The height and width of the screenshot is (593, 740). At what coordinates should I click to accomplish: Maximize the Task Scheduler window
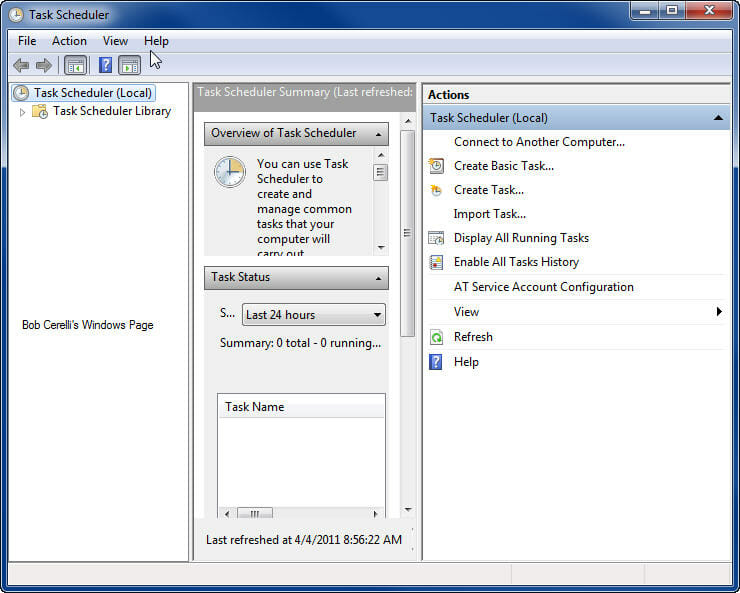672,10
